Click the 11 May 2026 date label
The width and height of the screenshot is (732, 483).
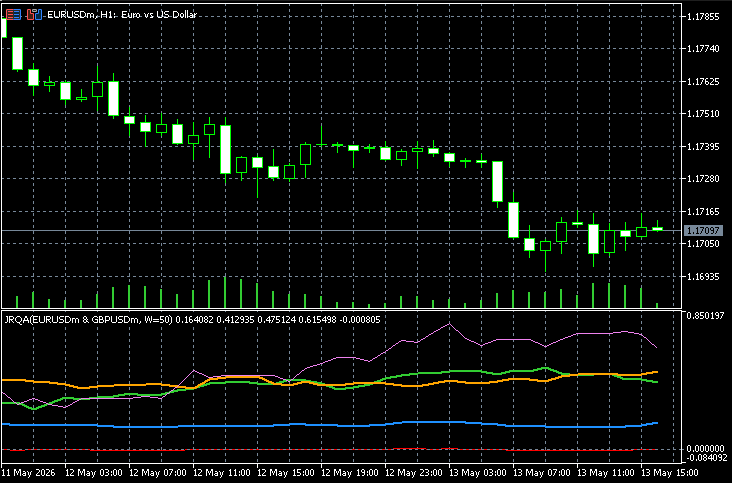click(28, 473)
